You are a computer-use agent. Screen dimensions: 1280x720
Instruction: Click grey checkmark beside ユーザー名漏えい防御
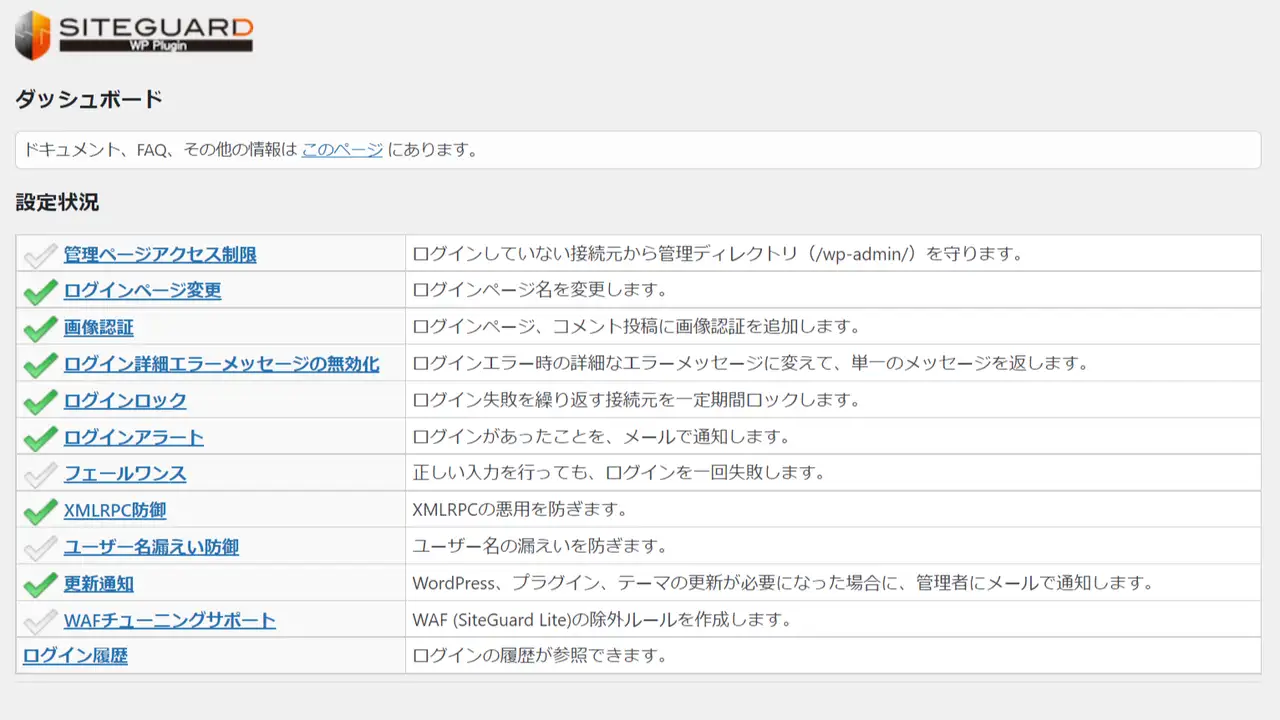(x=40, y=549)
